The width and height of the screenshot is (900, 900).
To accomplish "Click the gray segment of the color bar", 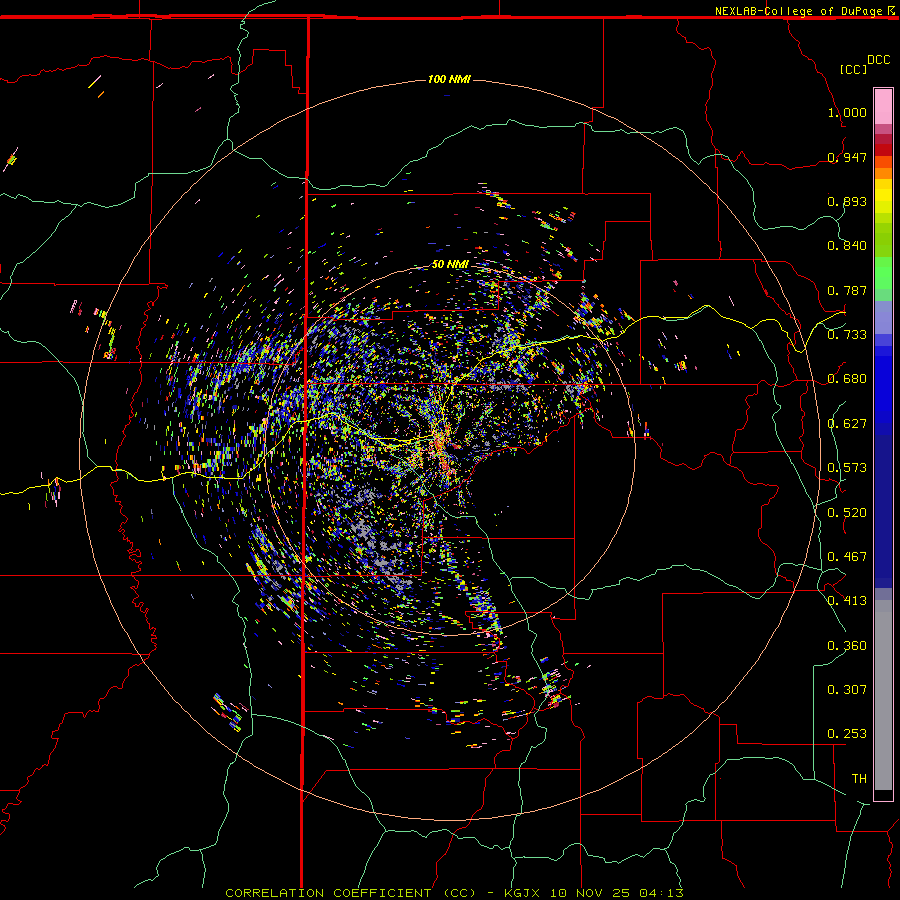I will coord(883,695).
